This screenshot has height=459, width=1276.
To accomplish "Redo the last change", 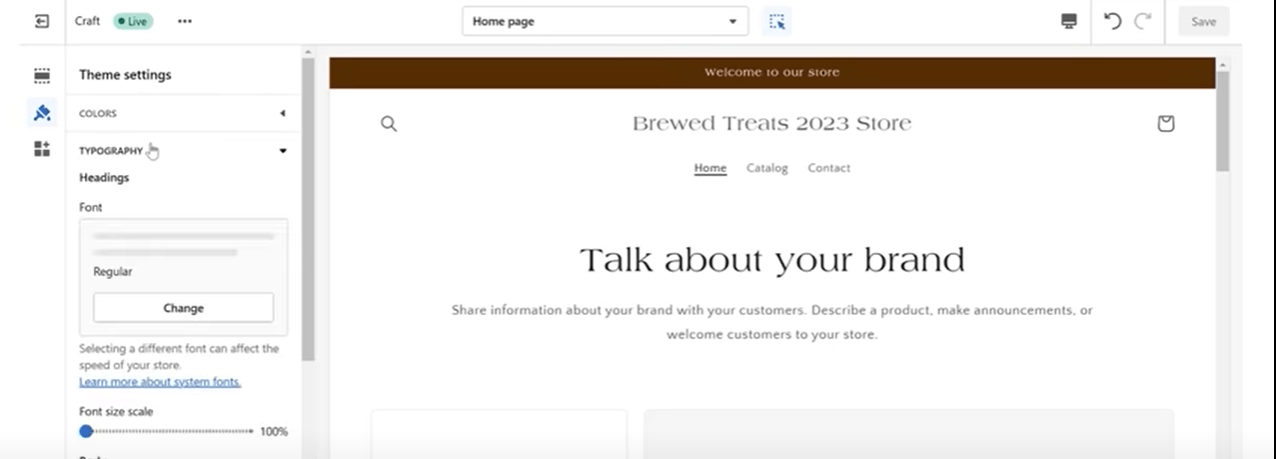I will point(1143,21).
